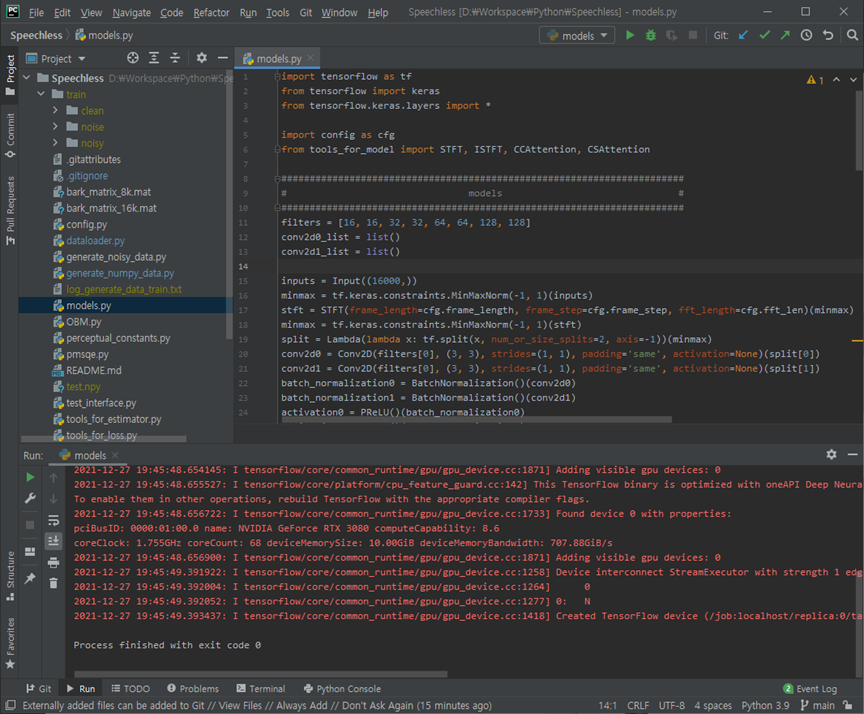Open Search Everywhere magnifier icon
864x714 pixels.
852,35
